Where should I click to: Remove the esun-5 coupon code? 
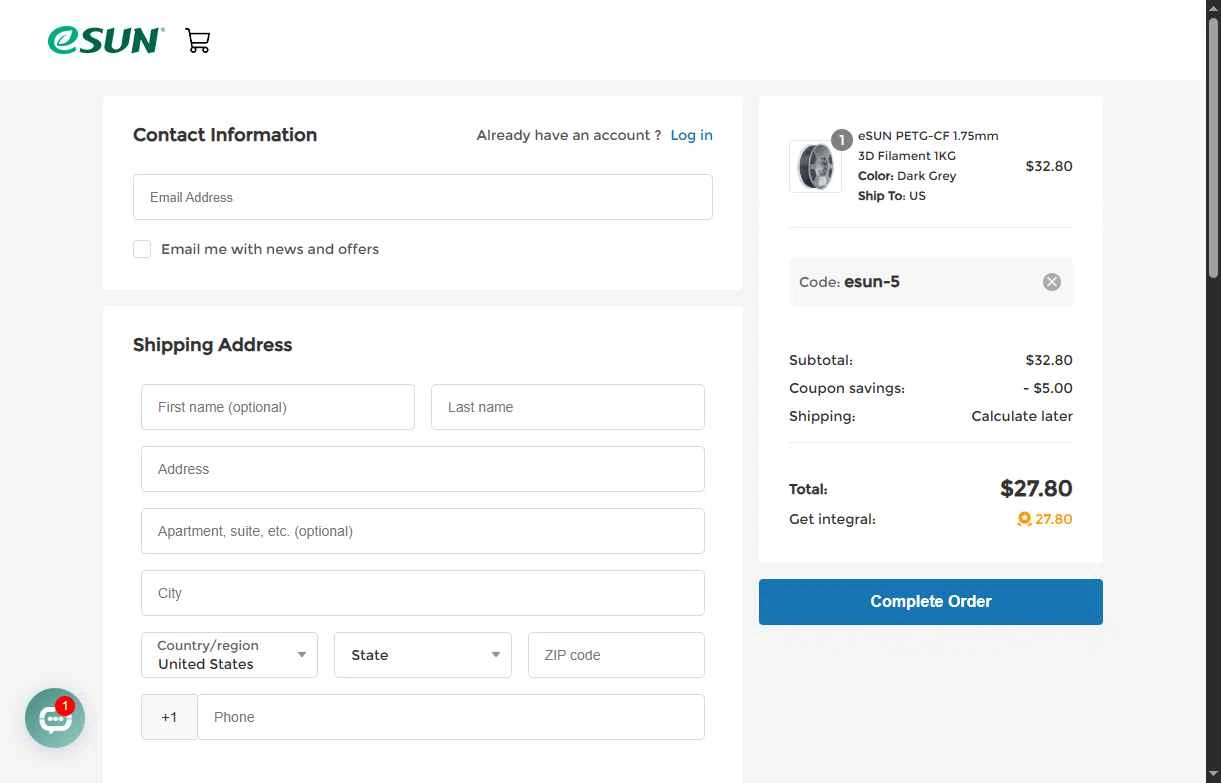point(1052,282)
